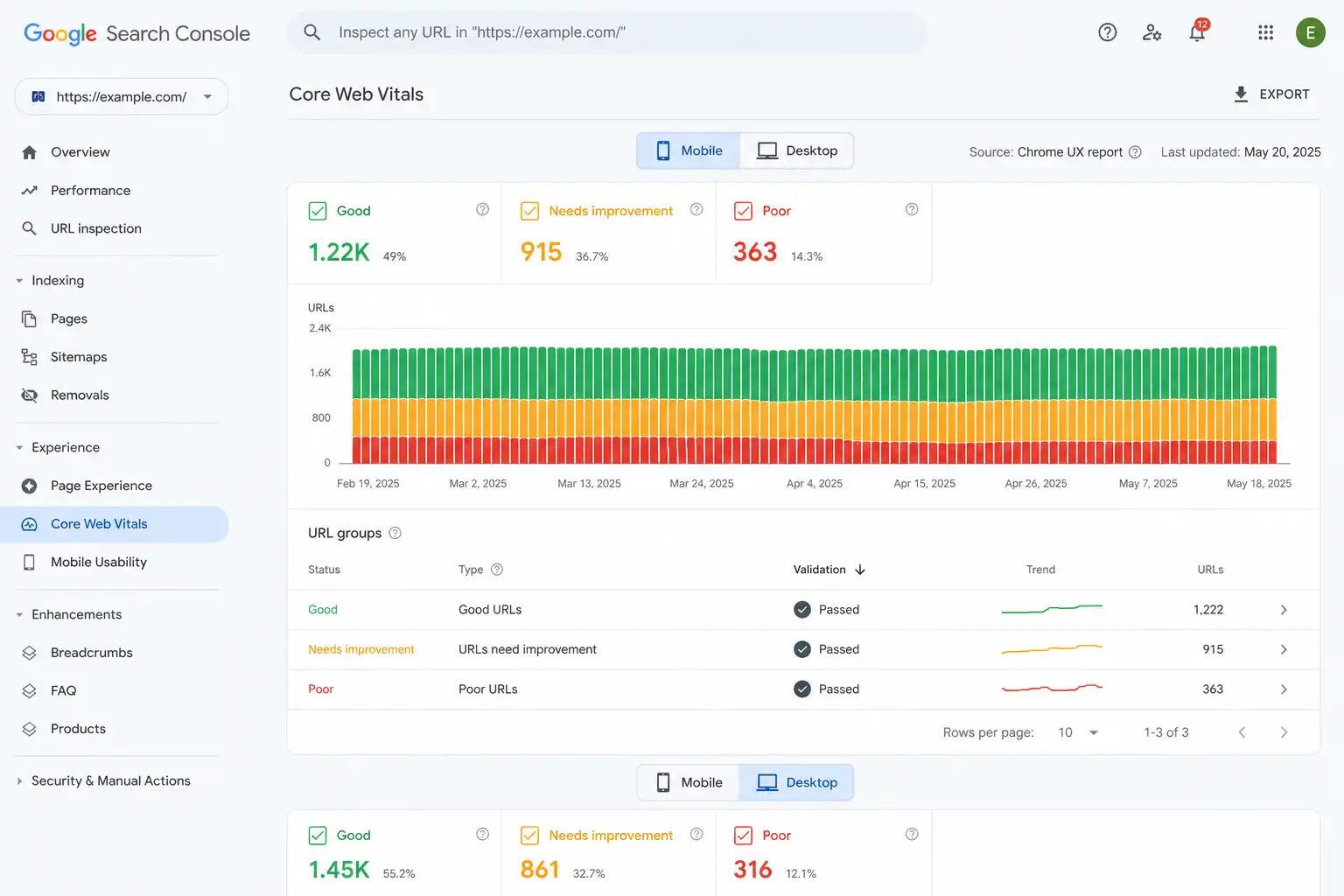Open the Performance link in sidebar
The width and height of the screenshot is (1344, 896).
(90, 191)
